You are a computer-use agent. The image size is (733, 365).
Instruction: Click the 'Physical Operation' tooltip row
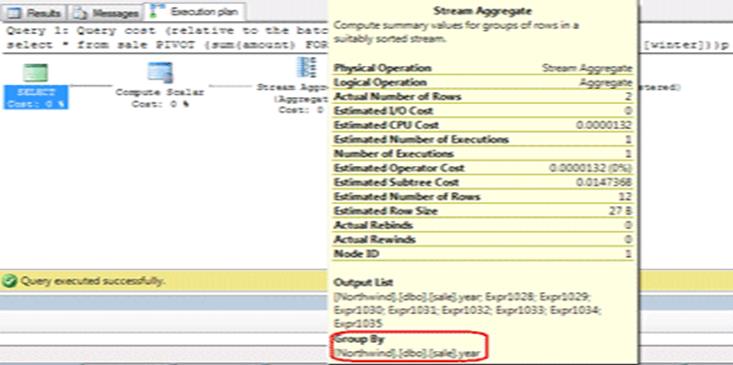(x=483, y=68)
